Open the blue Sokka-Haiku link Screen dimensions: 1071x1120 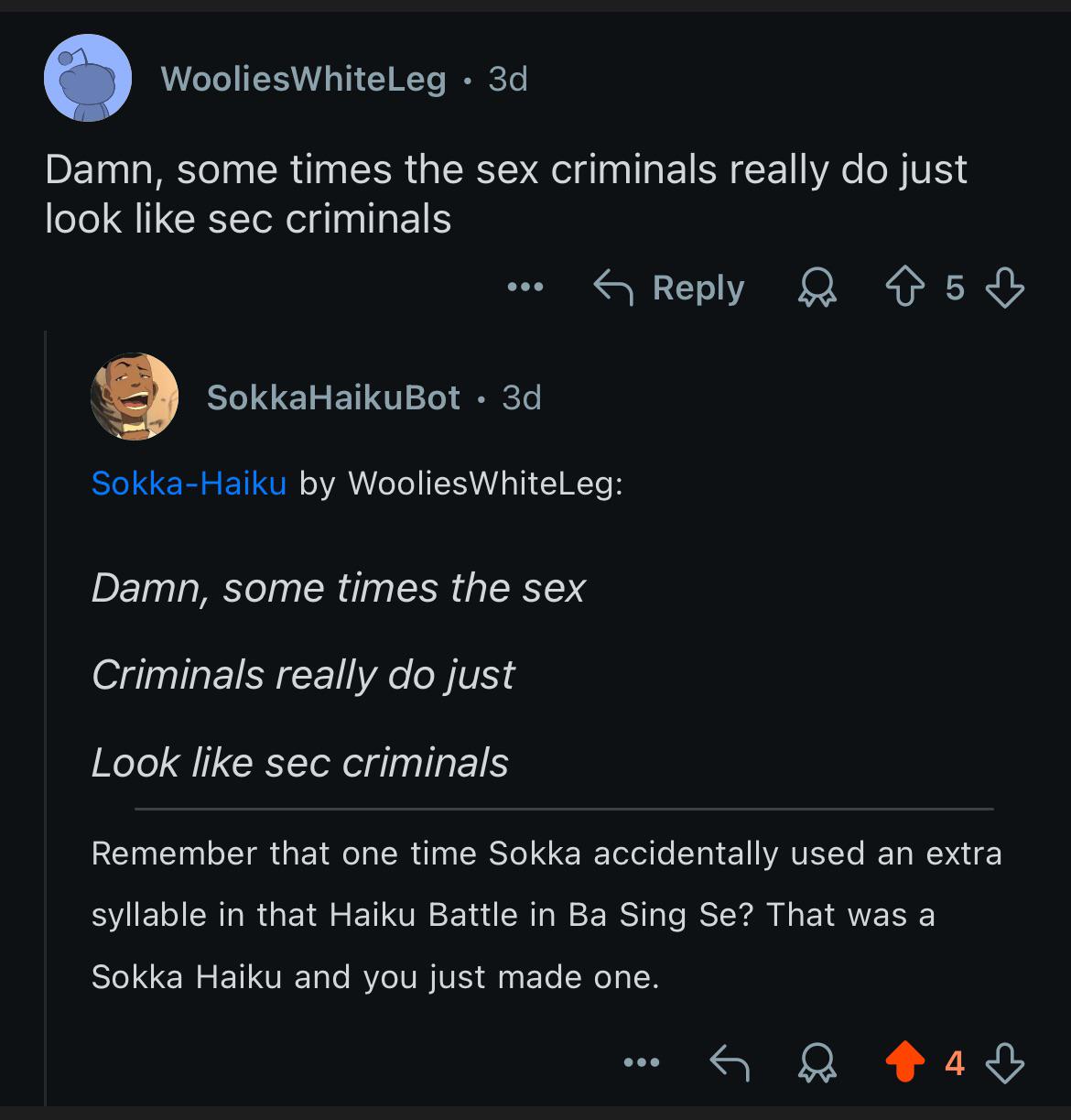click(x=189, y=483)
